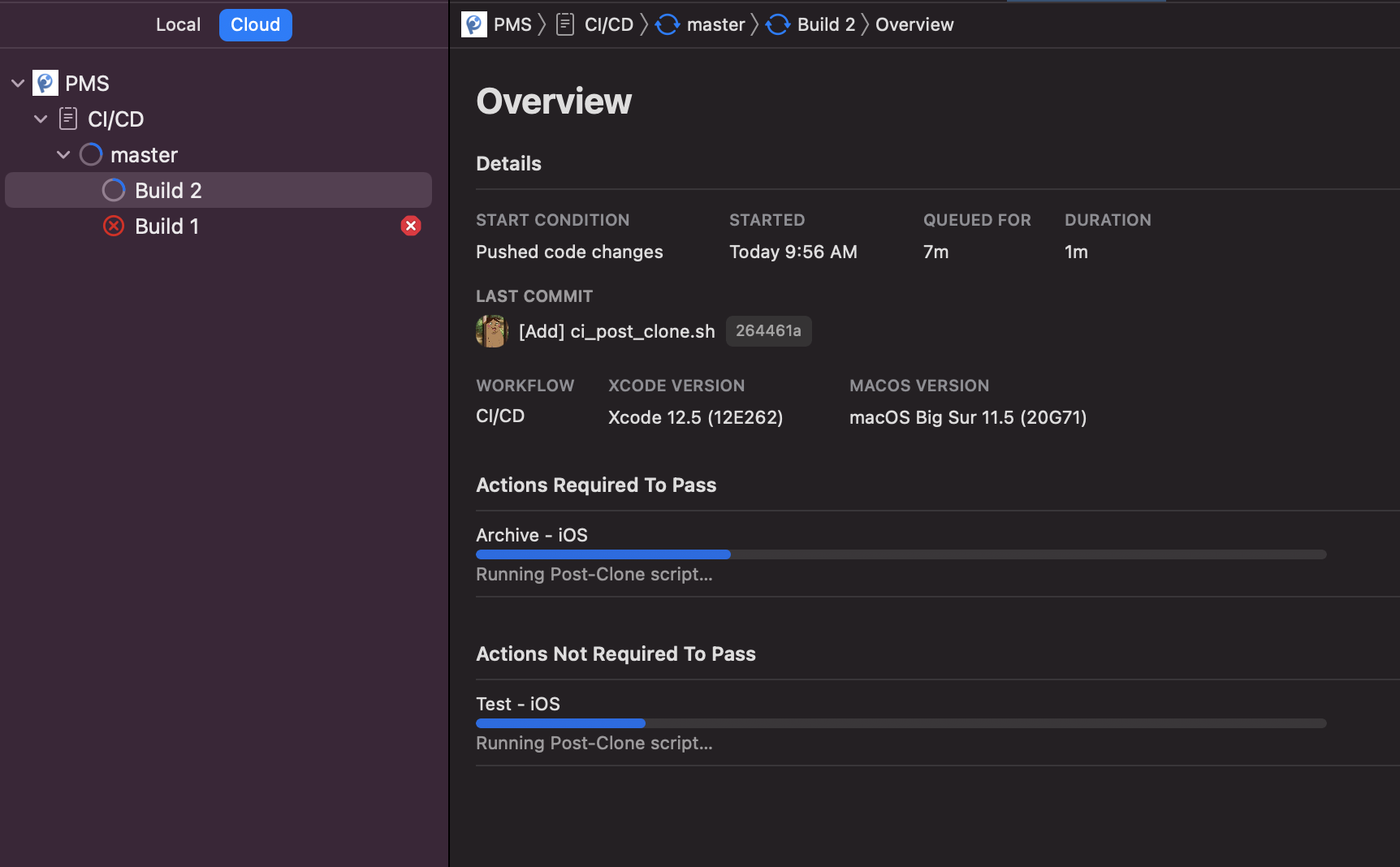Collapse the PMS project tree
Viewport: 1400px width, 867px height.
[18, 84]
